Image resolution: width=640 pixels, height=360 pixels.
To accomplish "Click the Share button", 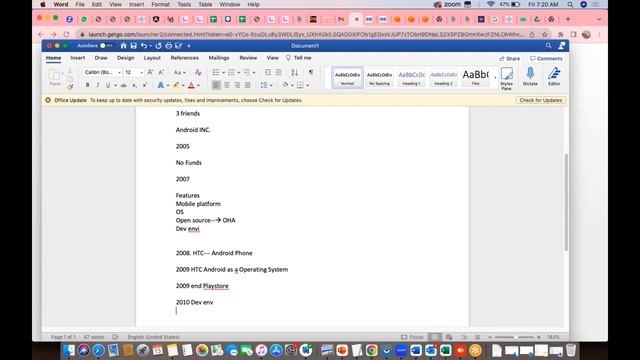I will pyautogui.click(x=509, y=59).
